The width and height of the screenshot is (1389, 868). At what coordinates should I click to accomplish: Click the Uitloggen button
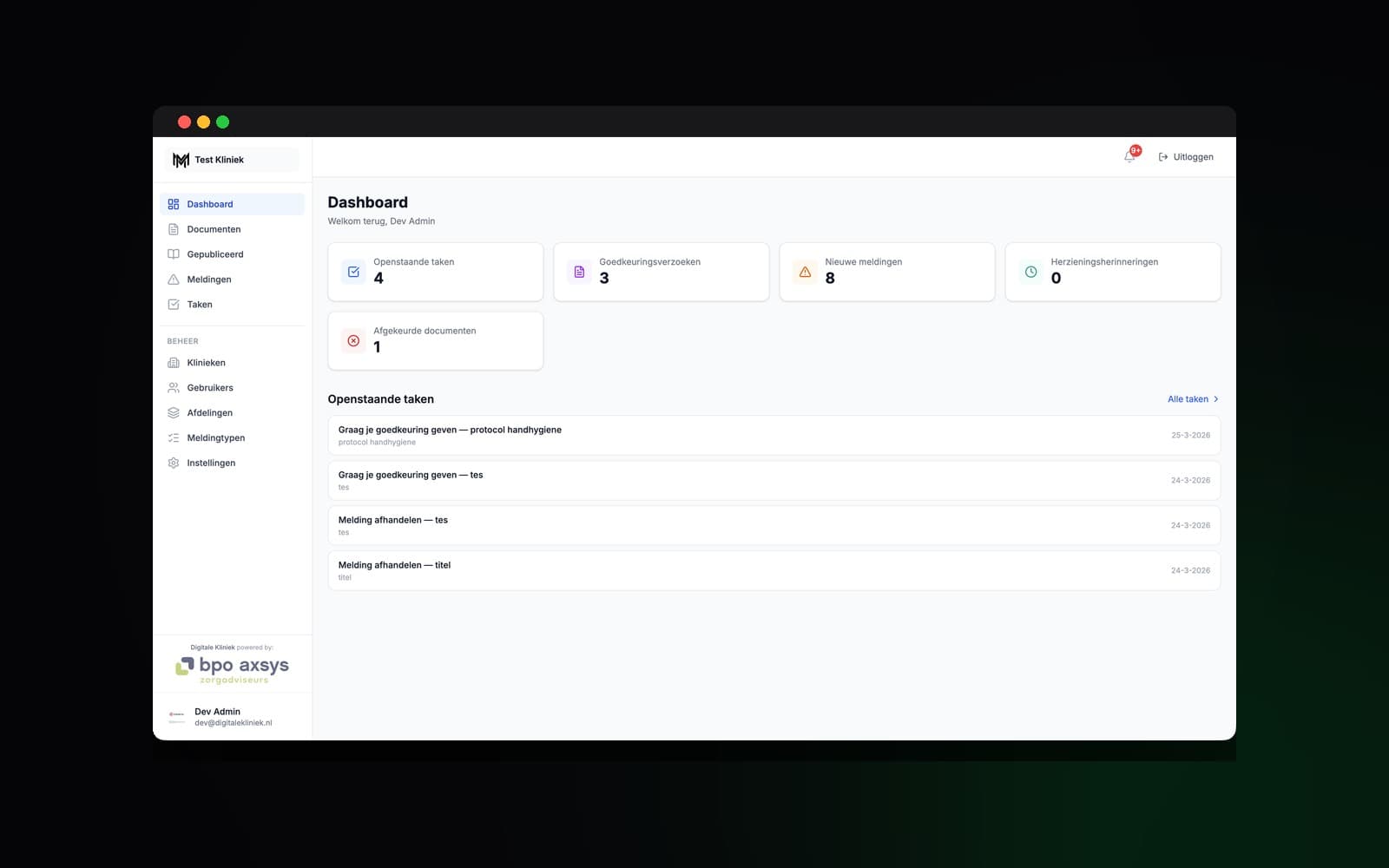[1186, 156]
